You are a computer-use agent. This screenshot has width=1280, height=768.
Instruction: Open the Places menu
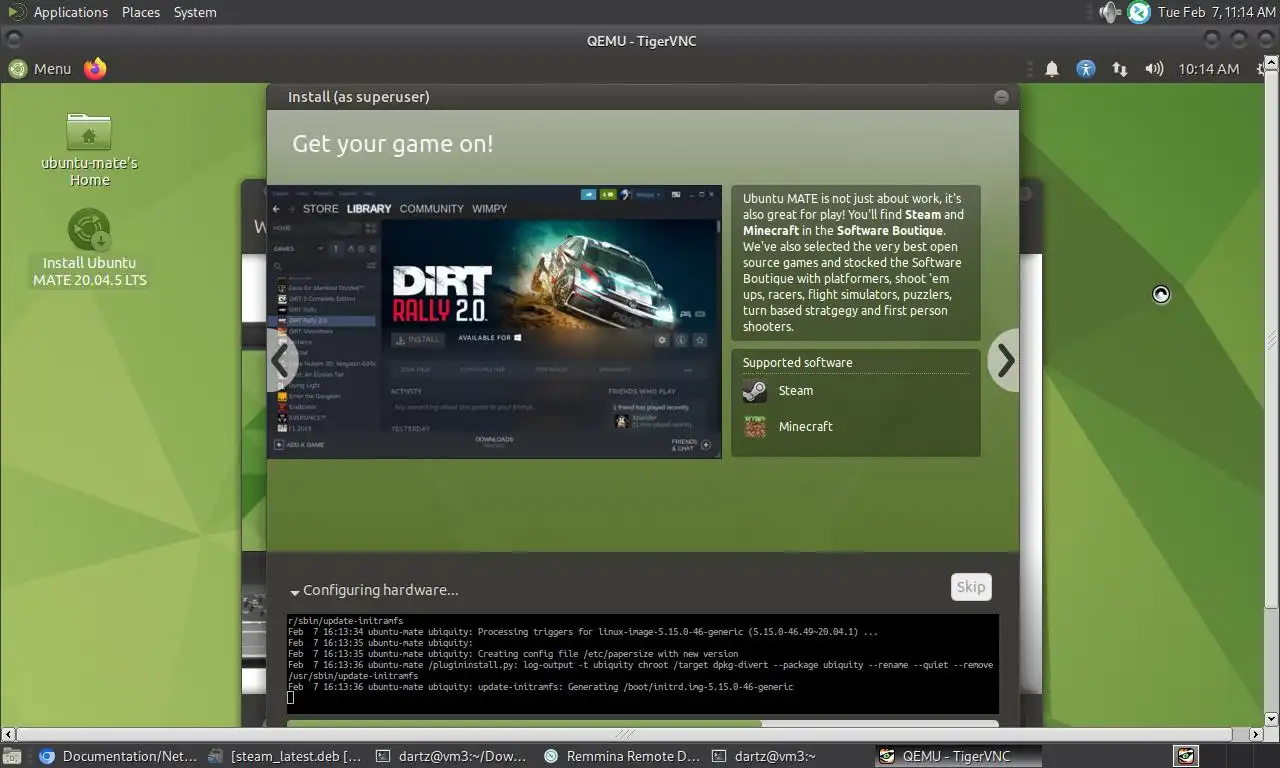[x=141, y=12]
